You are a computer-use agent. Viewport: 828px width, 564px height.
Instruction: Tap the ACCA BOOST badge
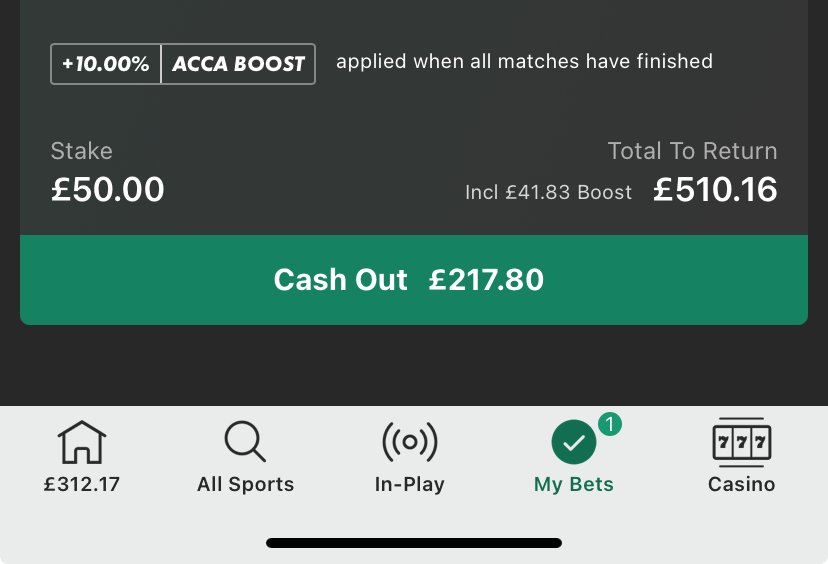(238, 64)
